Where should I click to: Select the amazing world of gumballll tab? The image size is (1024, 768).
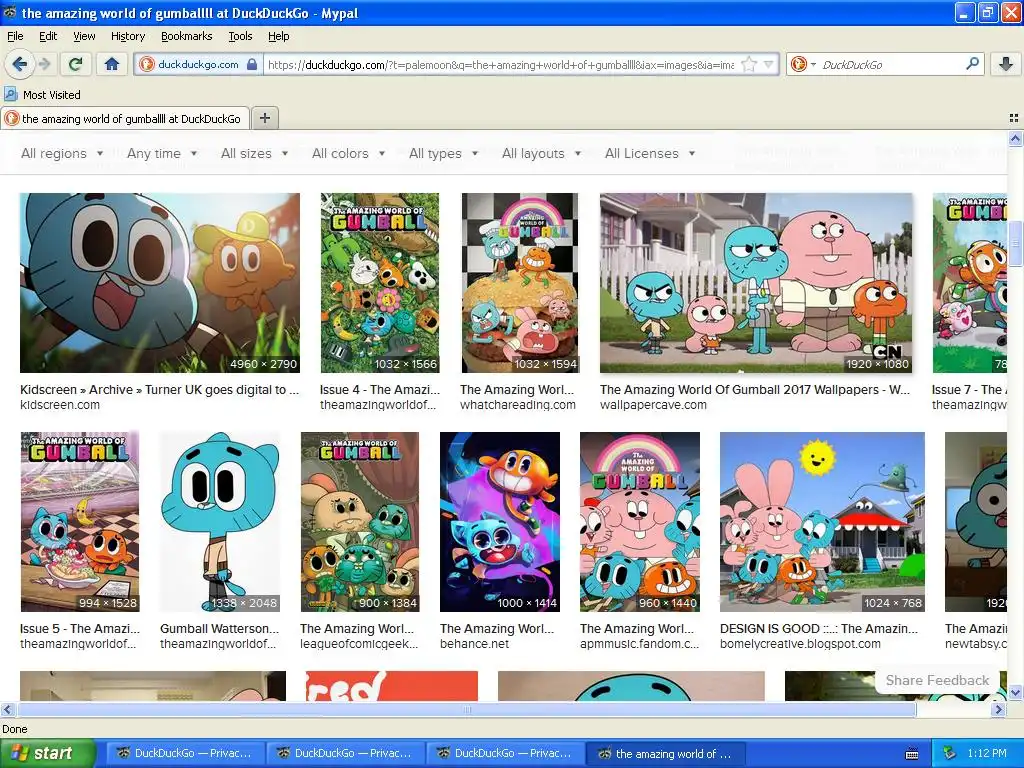125,118
